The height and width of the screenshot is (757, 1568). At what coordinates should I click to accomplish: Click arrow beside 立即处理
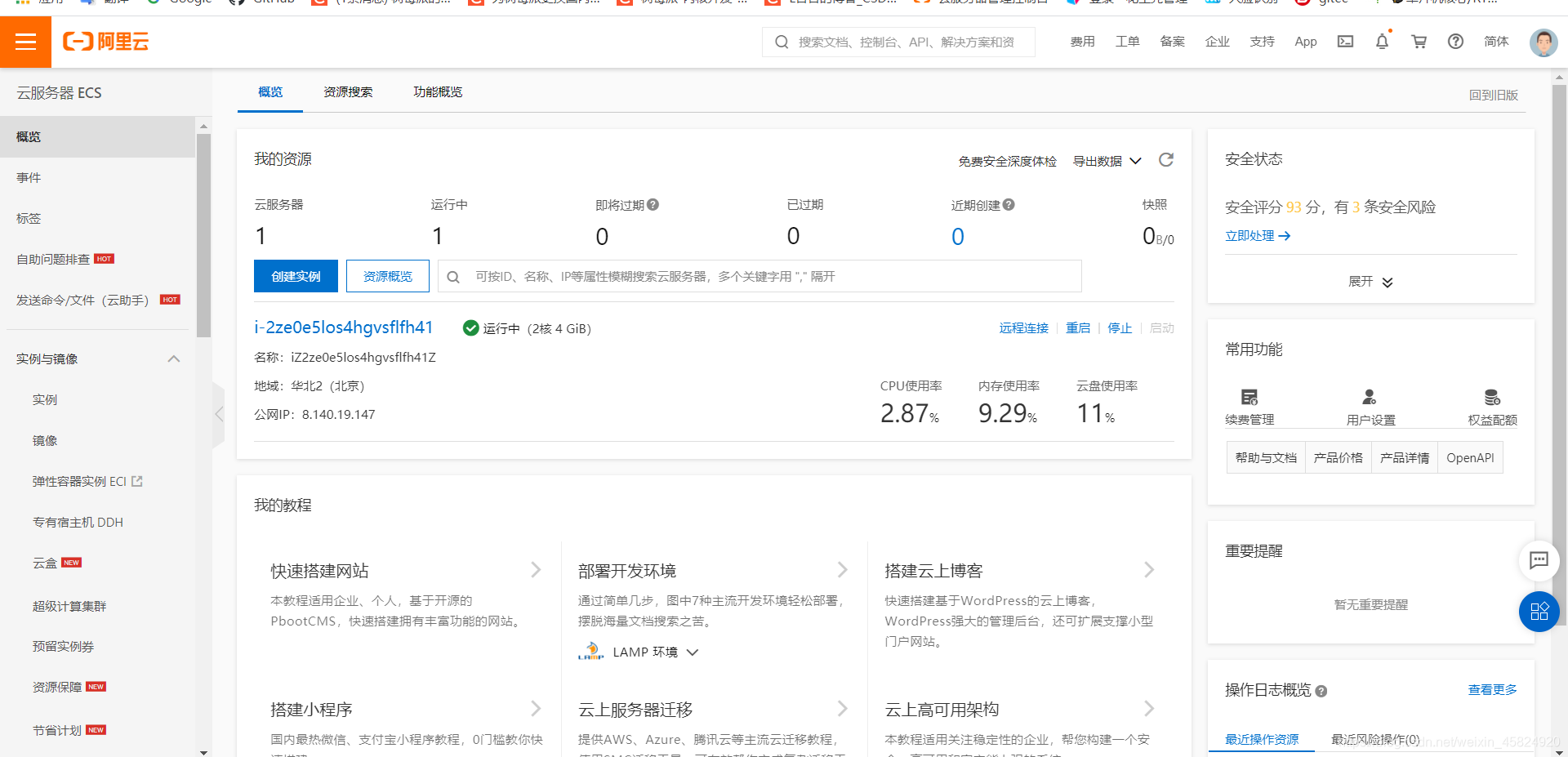click(1284, 236)
